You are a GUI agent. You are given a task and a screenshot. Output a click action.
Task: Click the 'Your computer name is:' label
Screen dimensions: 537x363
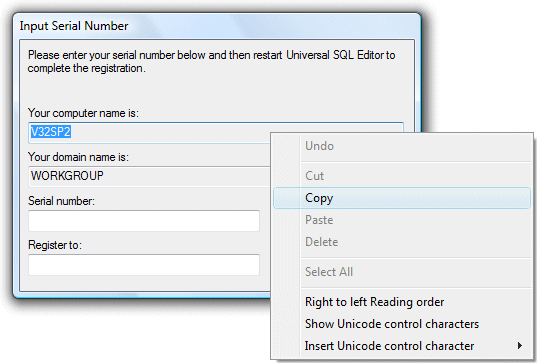pyautogui.click(x=83, y=113)
